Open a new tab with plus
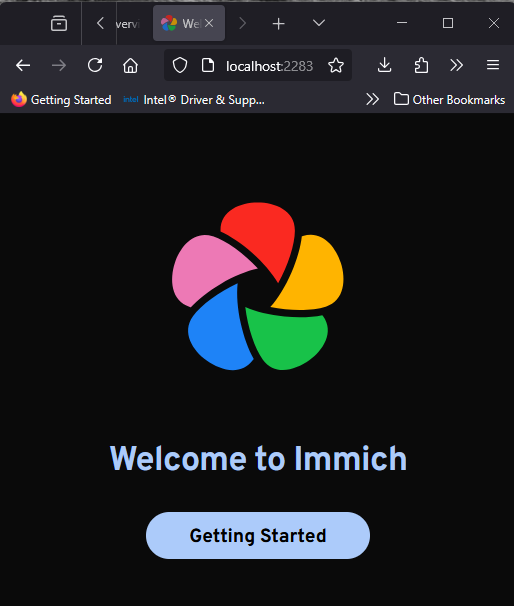Viewport: 514px width, 606px height. [279, 24]
